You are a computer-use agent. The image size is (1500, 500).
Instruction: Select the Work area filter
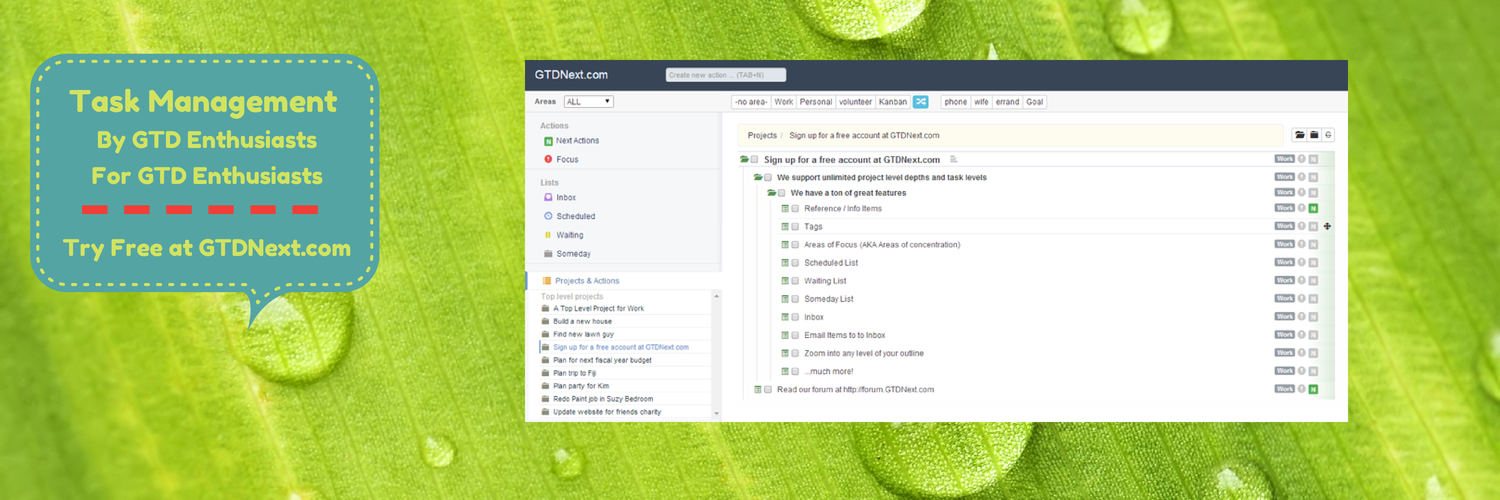tap(784, 102)
